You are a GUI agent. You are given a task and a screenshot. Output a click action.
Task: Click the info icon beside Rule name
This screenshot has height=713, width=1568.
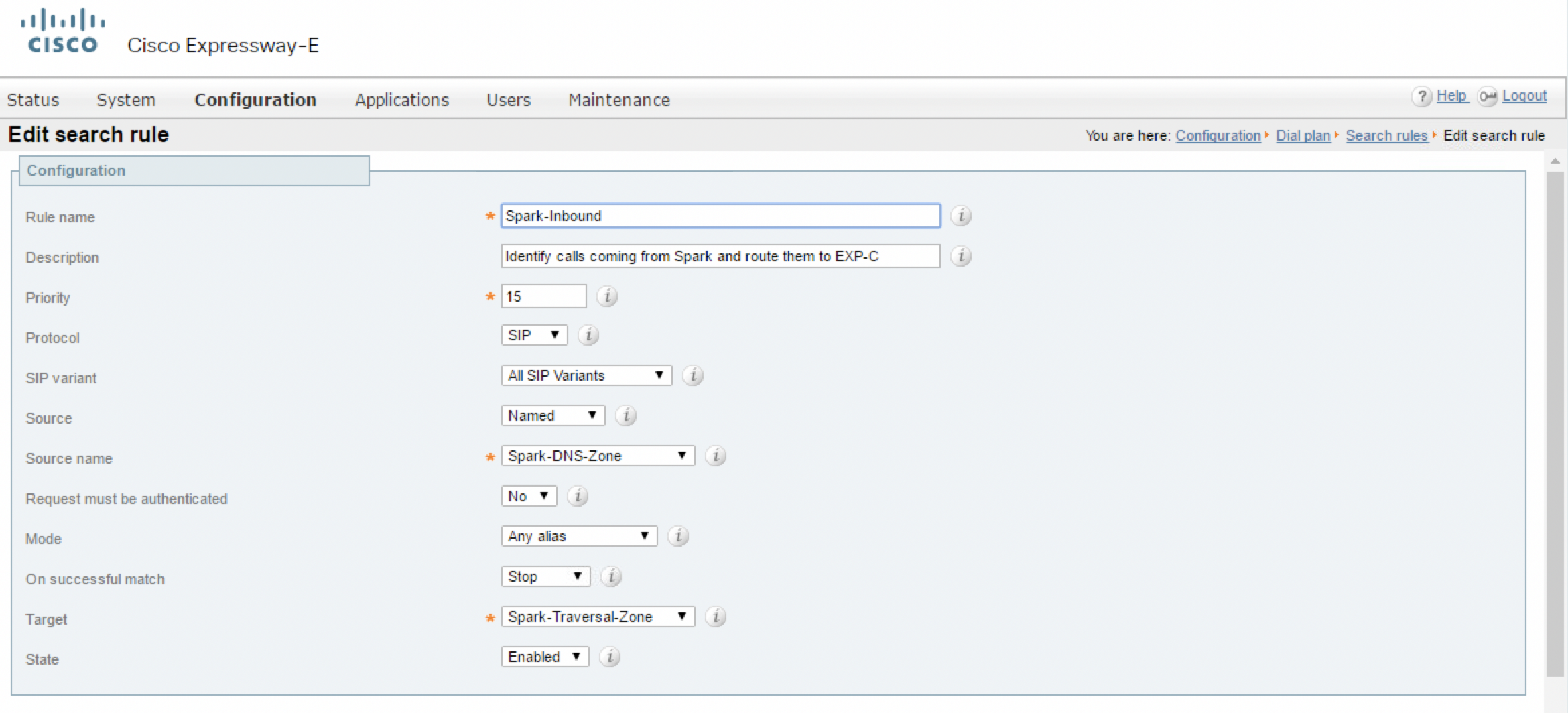(x=961, y=216)
